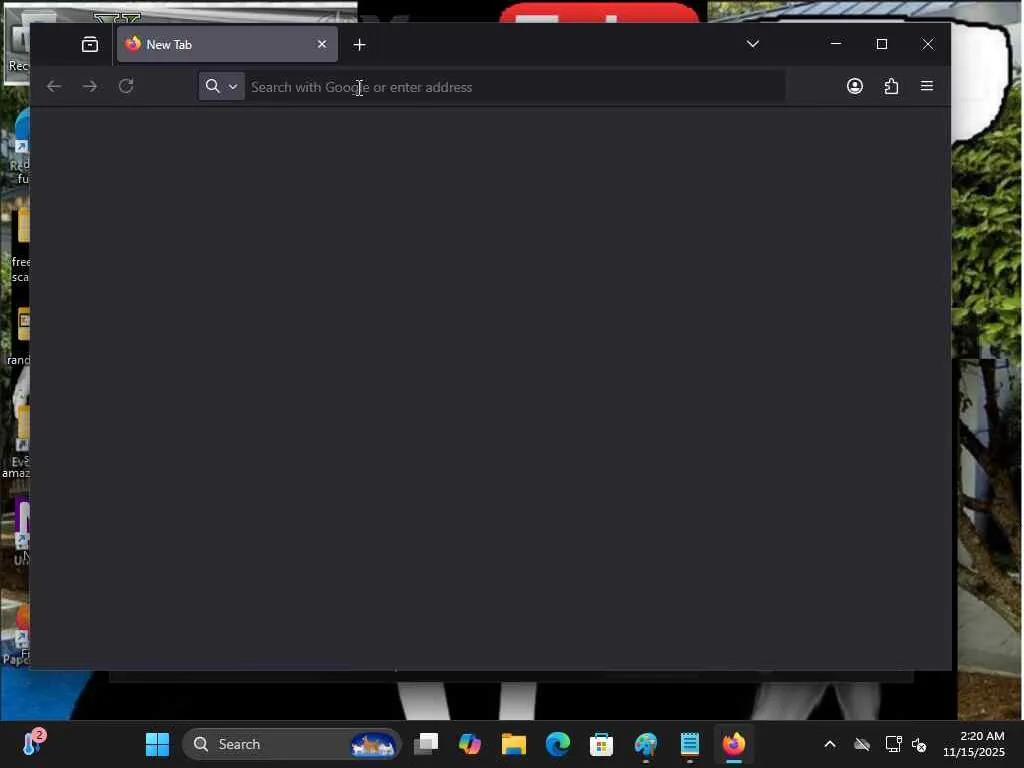Close the New Tab tab

pos(321,44)
